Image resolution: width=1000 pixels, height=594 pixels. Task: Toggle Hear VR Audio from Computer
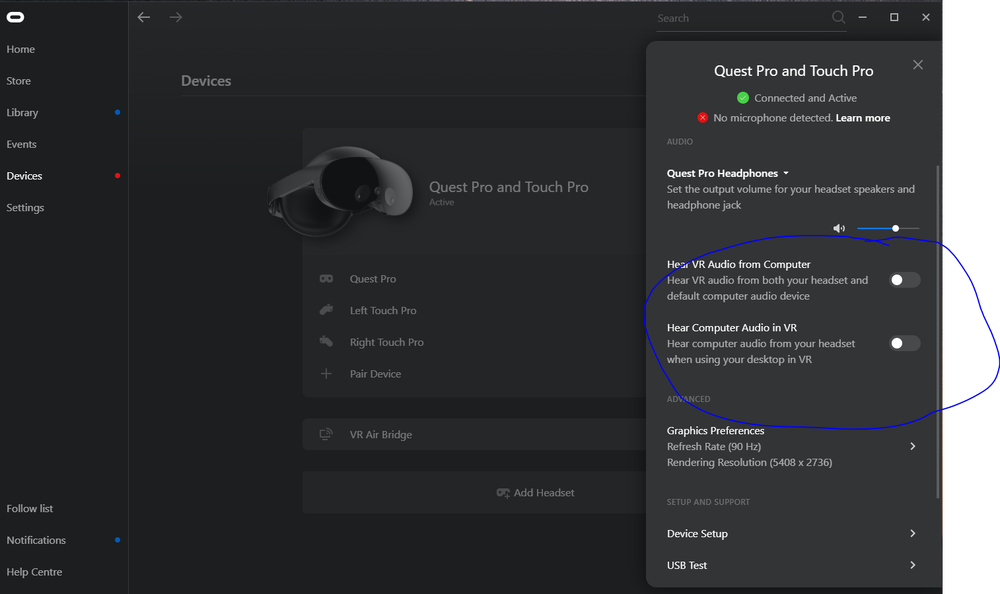tap(904, 280)
